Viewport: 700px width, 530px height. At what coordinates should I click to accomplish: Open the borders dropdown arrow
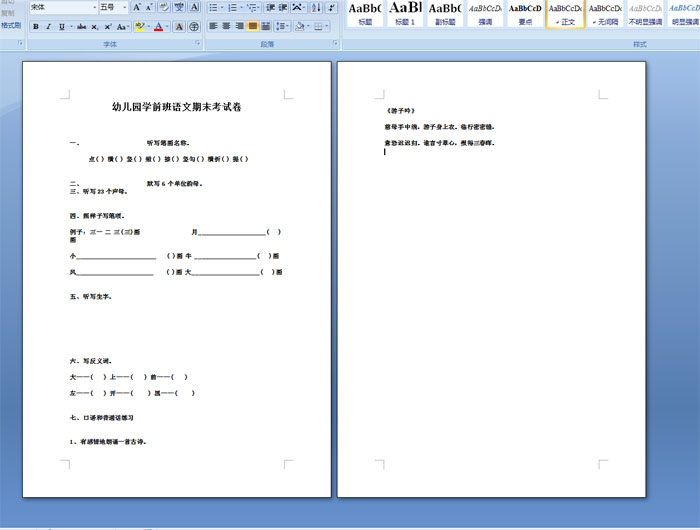click(327, 27)
